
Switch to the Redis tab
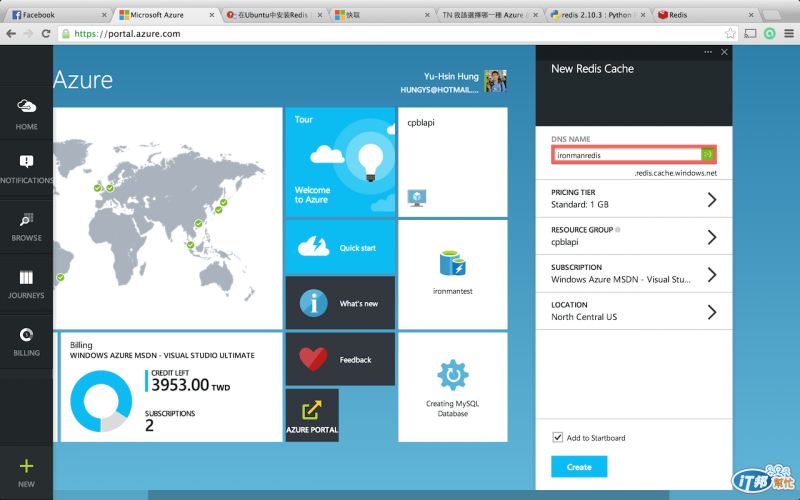(706, 15)
